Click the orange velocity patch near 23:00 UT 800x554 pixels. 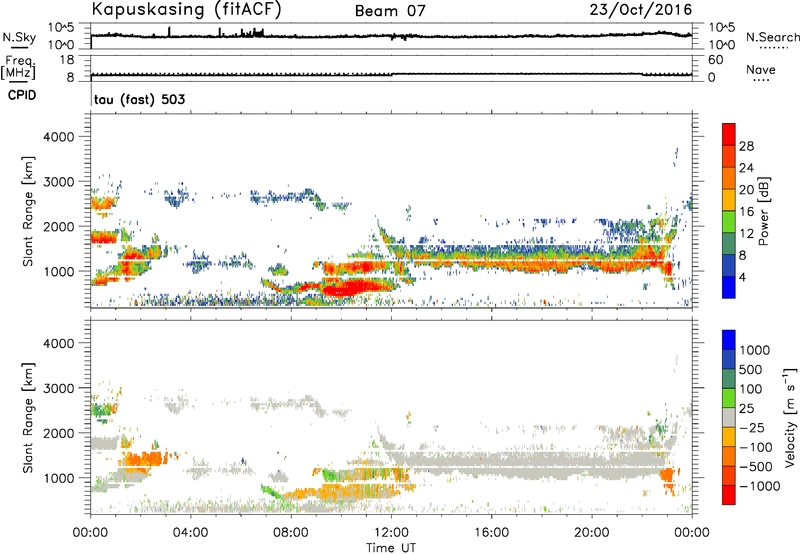point(667,477)
